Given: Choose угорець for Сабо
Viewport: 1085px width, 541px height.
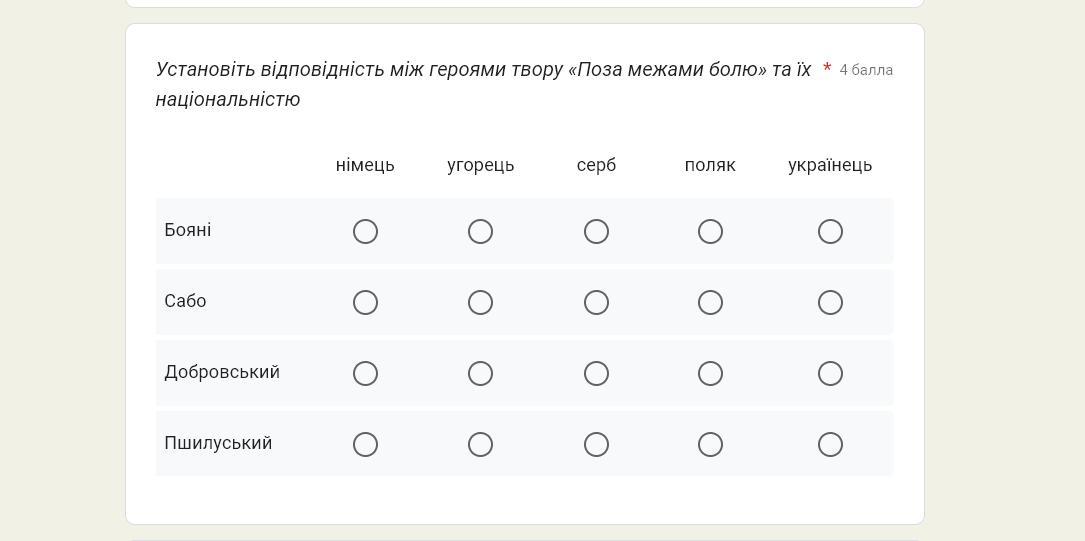Looking at the screenshot, I should [x=480, y=303].
